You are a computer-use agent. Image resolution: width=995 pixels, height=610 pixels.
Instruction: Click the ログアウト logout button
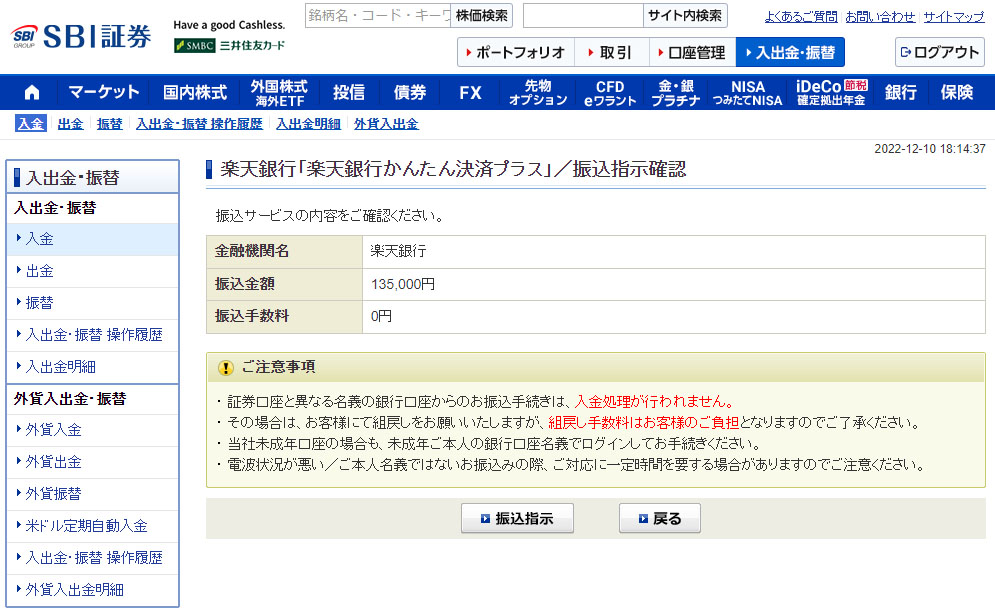click(x=939, y=52)
